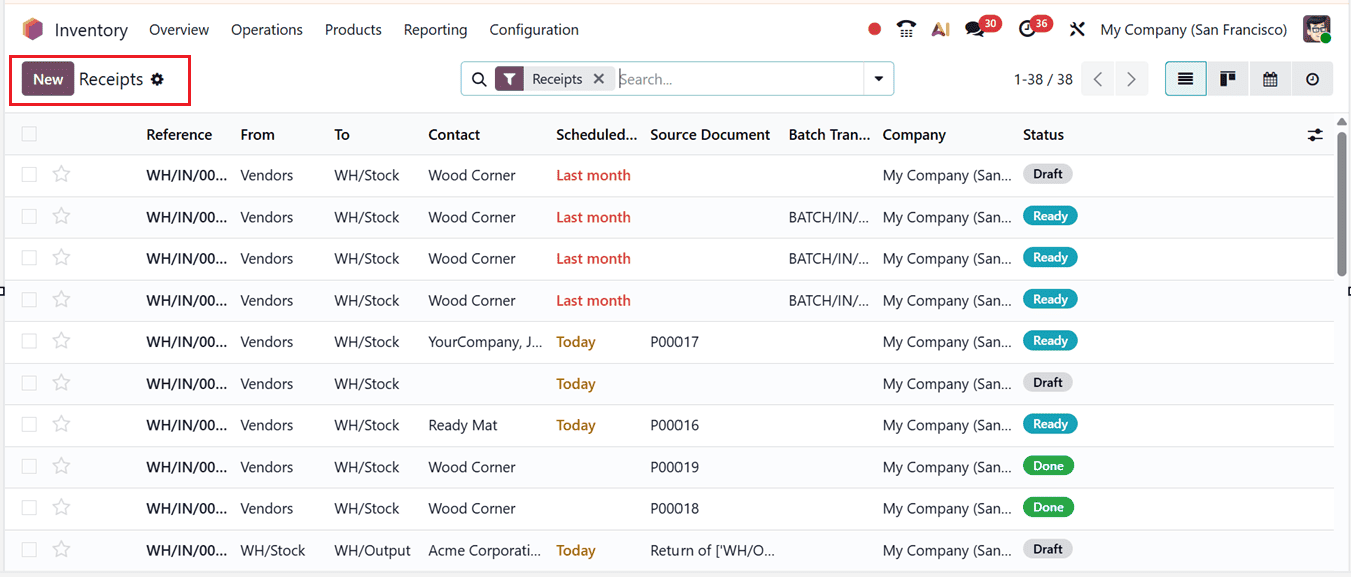
Task: Click the New receipt button
Action: pyautogui.click(x=47, y=78)
